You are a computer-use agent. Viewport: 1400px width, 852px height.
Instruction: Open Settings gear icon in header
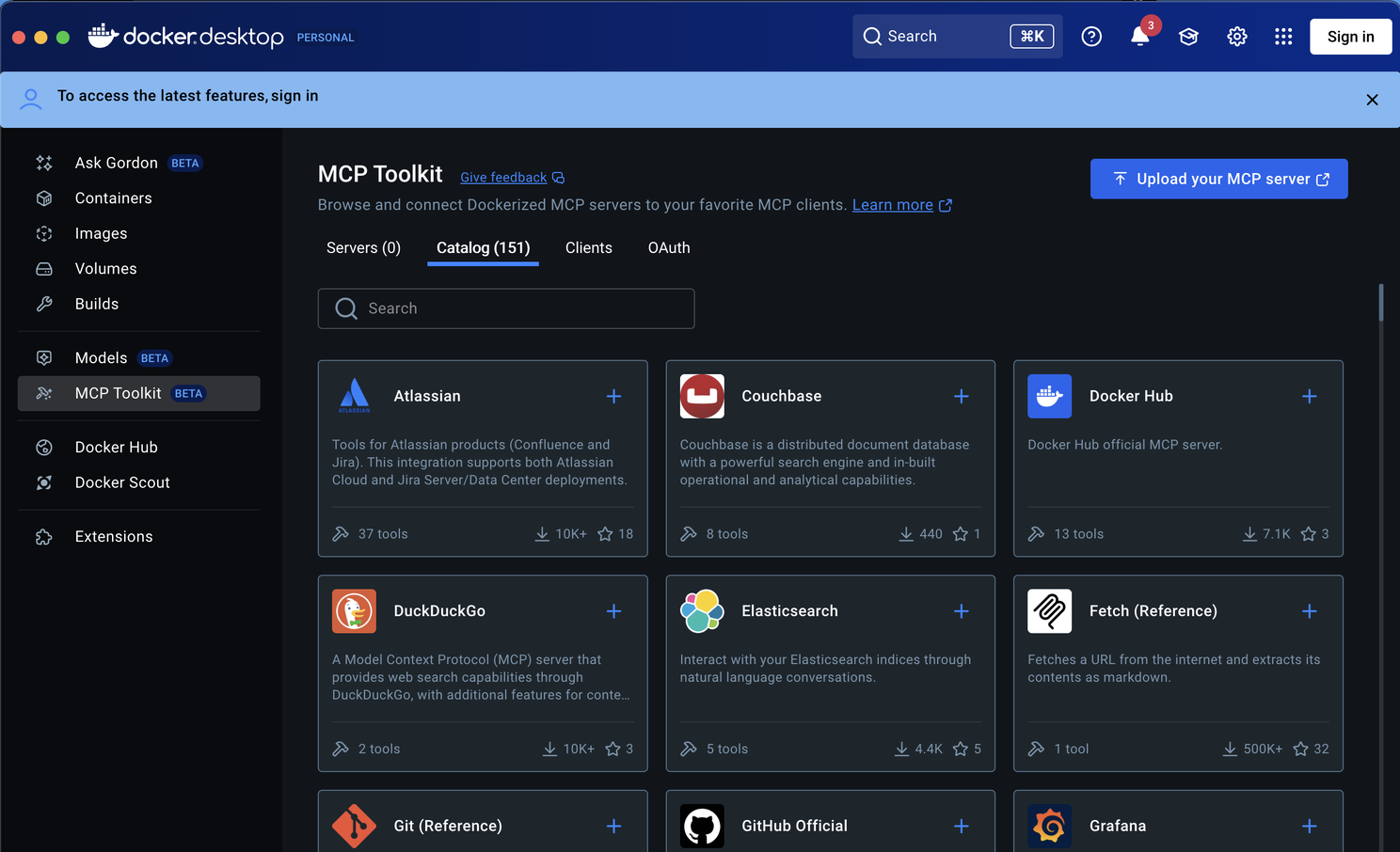(1237, 37)
